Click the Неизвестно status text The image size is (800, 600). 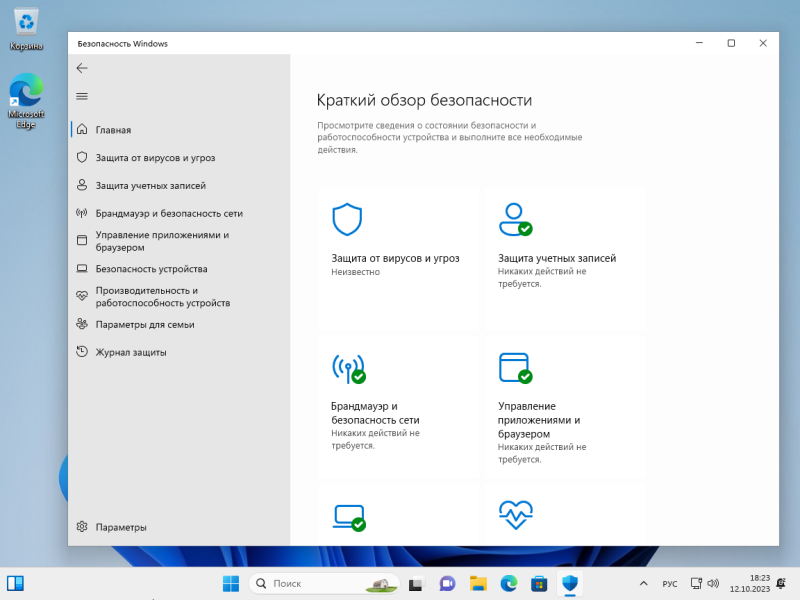(356, 272)
